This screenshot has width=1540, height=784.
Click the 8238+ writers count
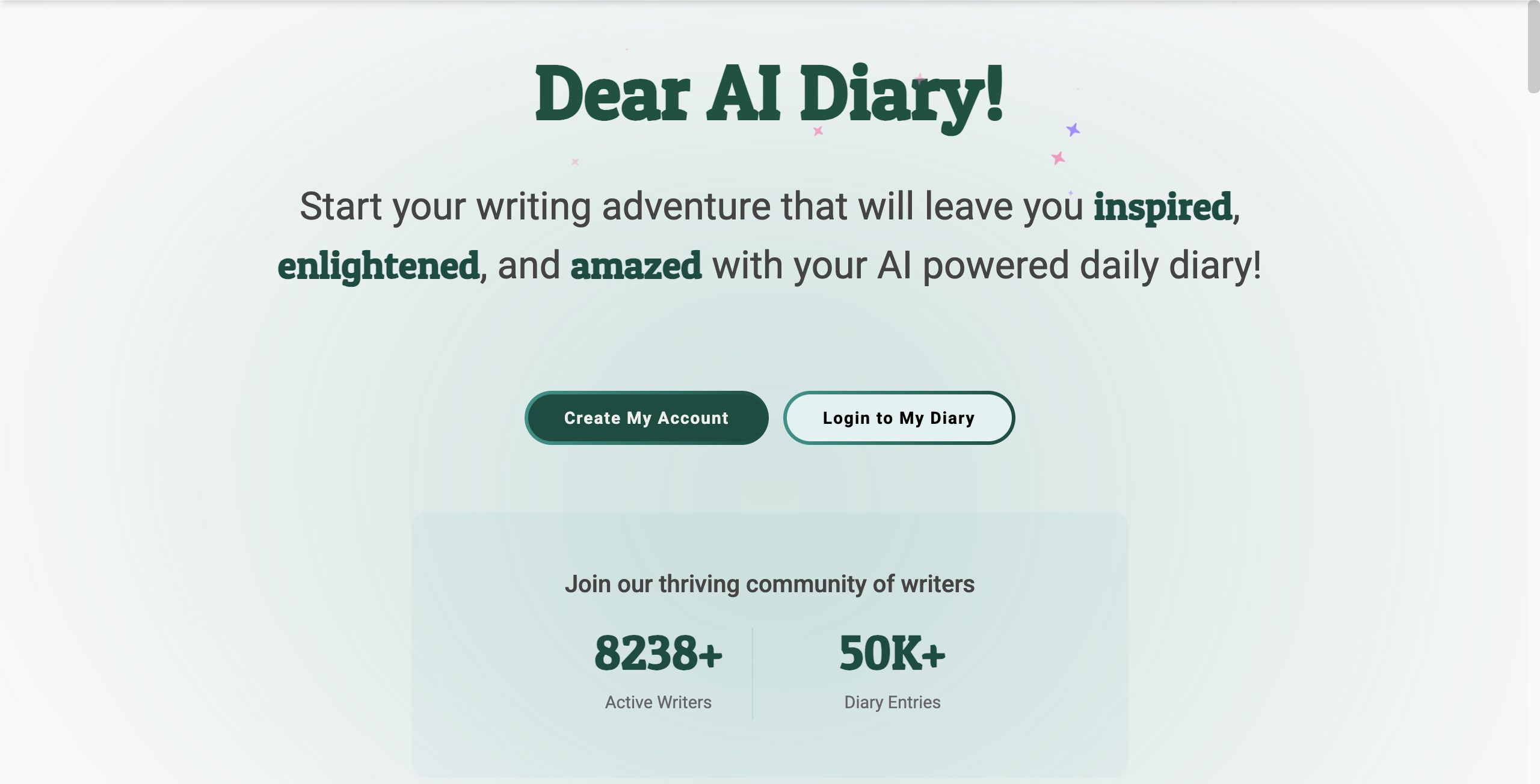pyautogui.click(x=658, y=653)
